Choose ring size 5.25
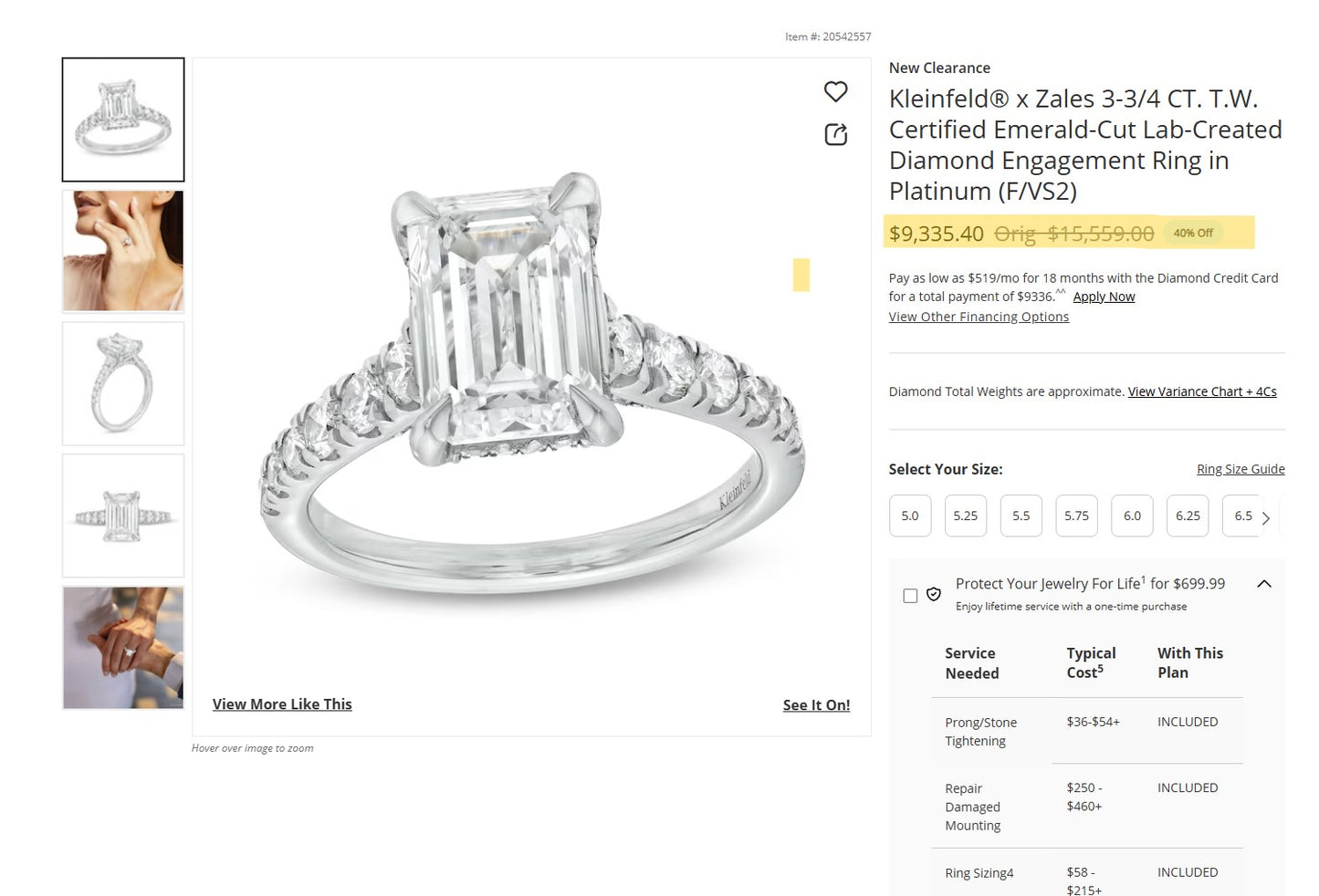This screenshot has width=1319, height=896. coord(965,516)
